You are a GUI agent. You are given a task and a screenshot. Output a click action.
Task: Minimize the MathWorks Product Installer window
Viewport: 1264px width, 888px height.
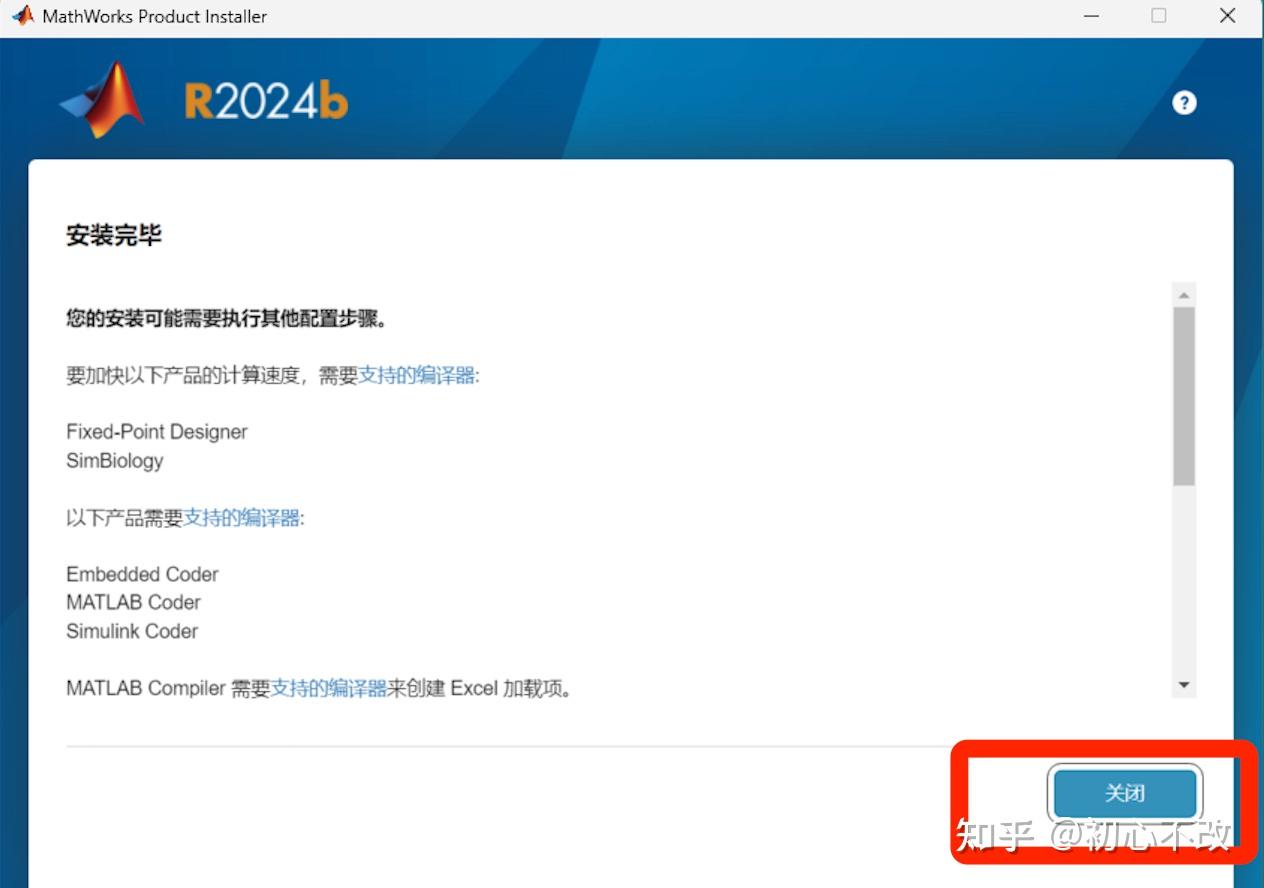(x=1090, y=16)
